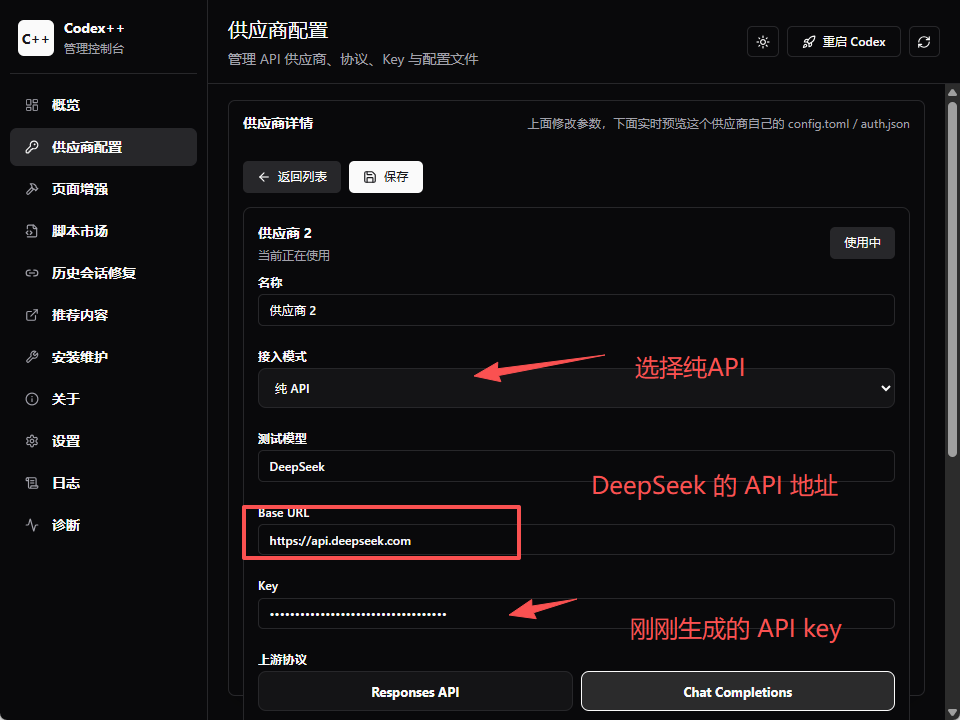960x720 pixels.
Task: Click the 名称 input field with 供应商 2
Action: (576, 310)
